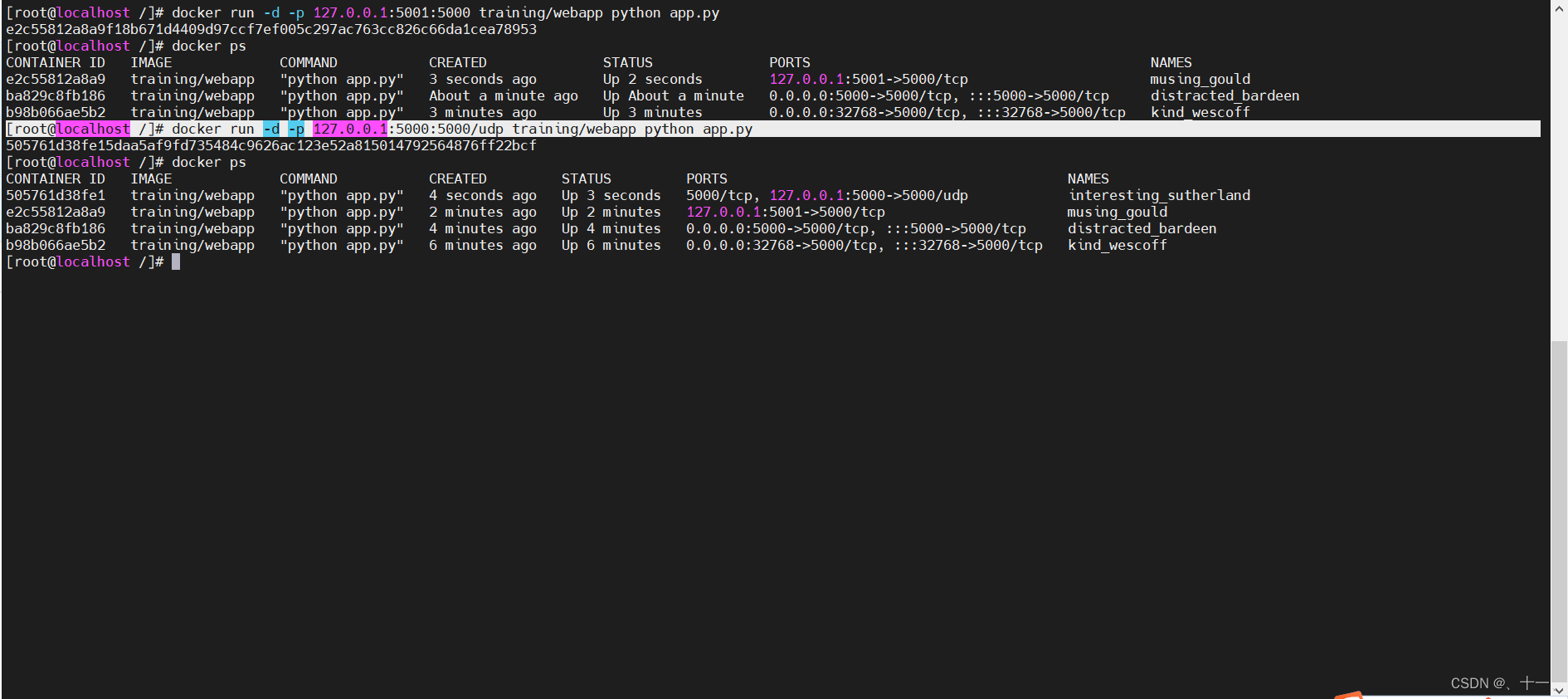
Task: Click the highlighted 127.0.0.1 address
Action: coord(350,129)
